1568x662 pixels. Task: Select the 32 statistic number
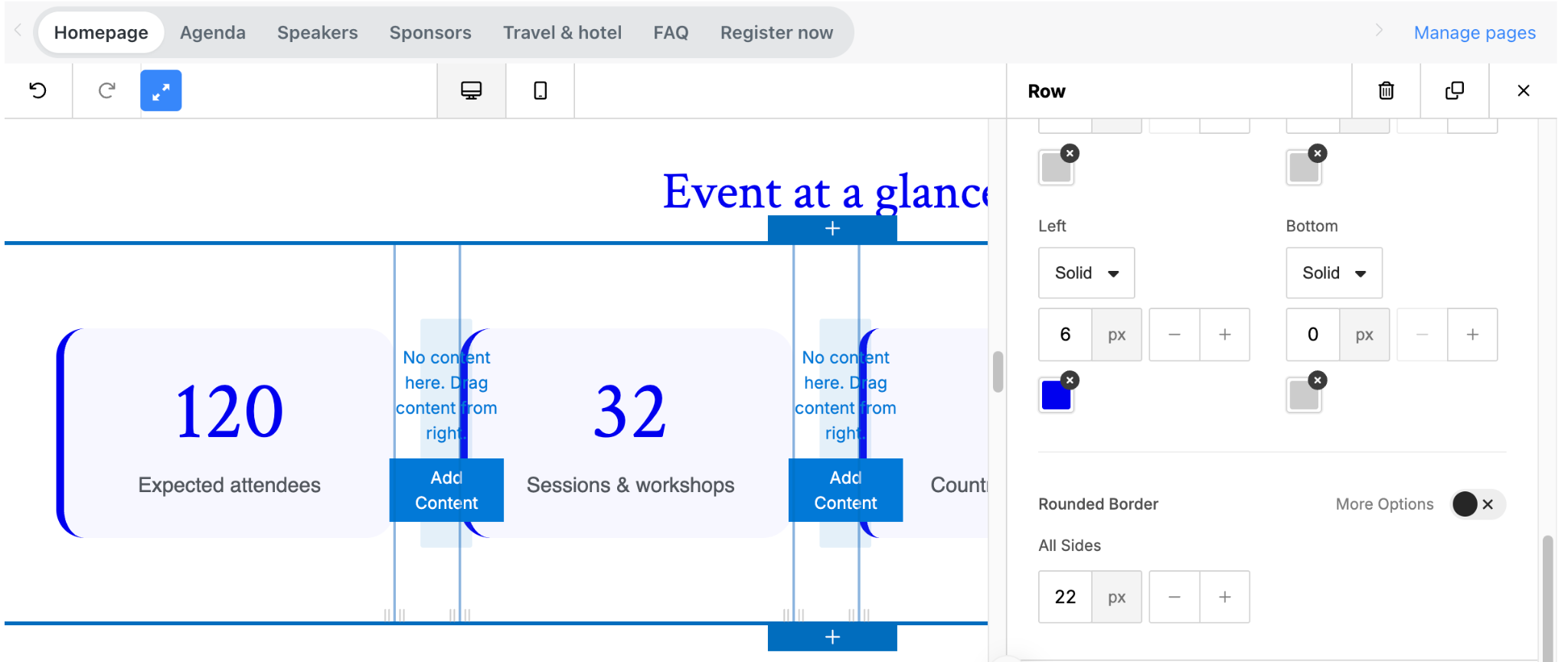(630, 412)
